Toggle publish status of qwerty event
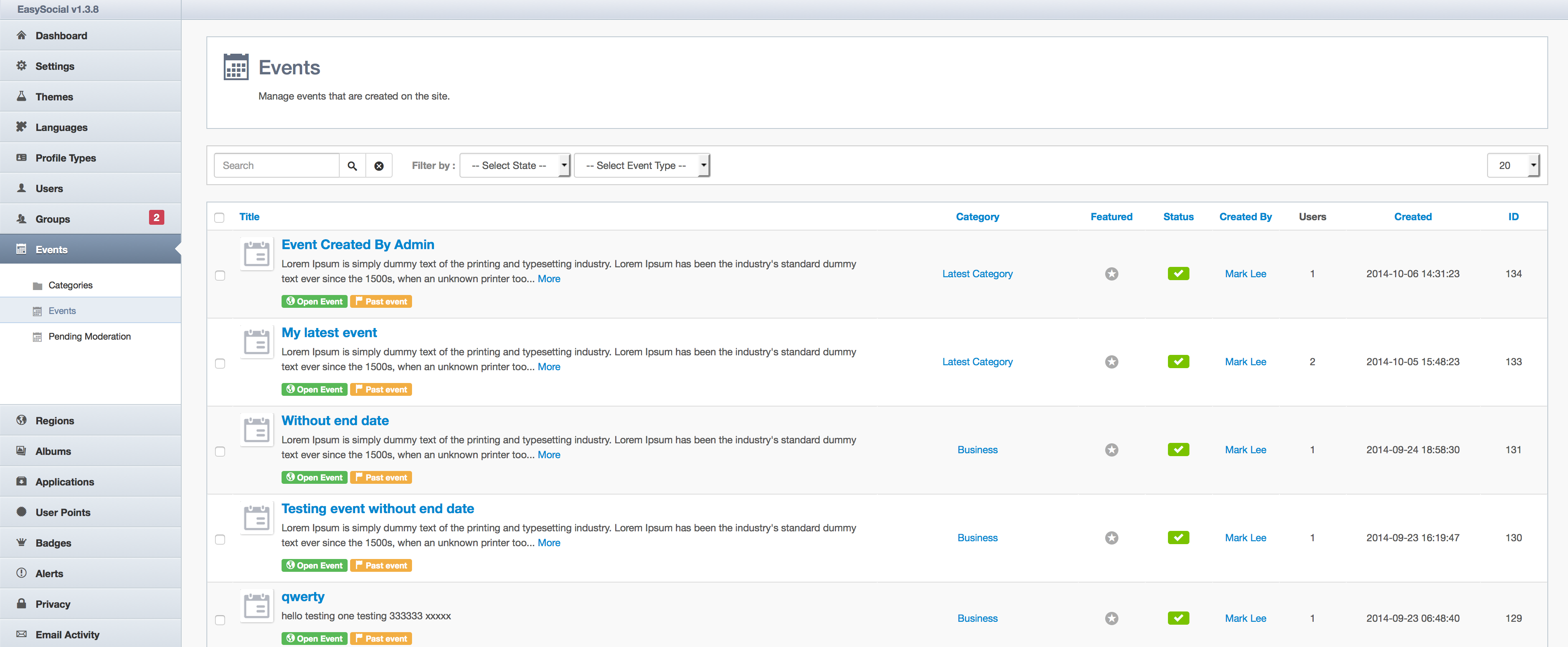 tap(1178, 618)
